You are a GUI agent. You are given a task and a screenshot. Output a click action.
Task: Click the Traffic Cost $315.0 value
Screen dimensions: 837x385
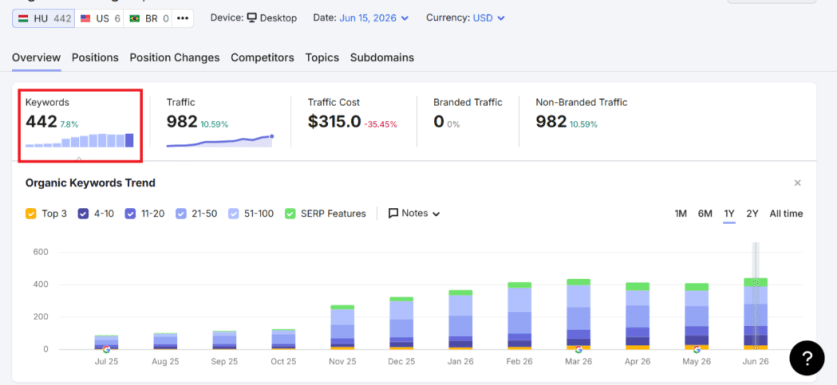(x=335, y=122)
